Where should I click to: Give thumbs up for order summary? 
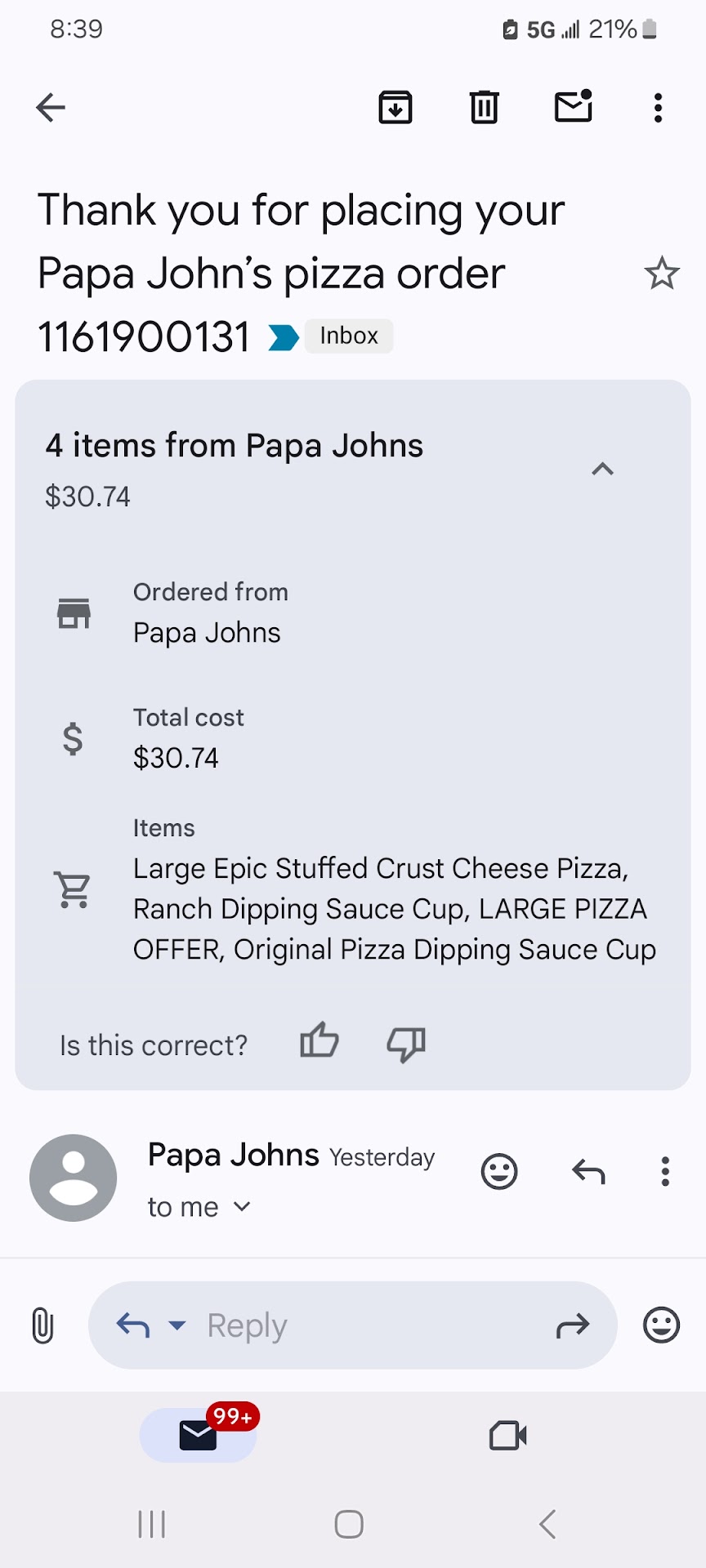tap(319, 1042)
